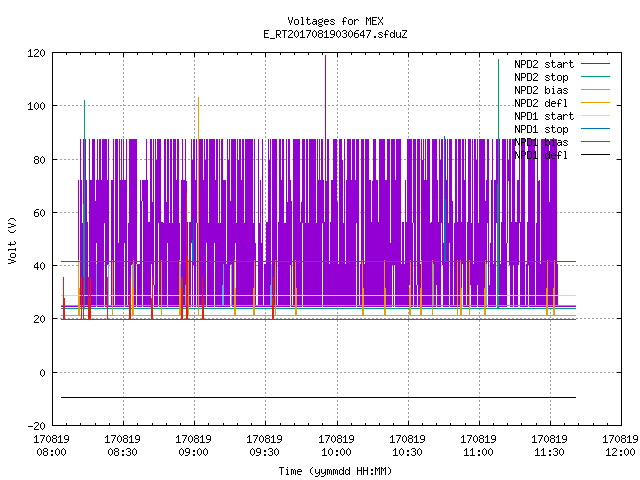Select the file name E_RT20170819030647.sfduZ
The width and height of the screenshot is (640, 480).
(335, 34)
